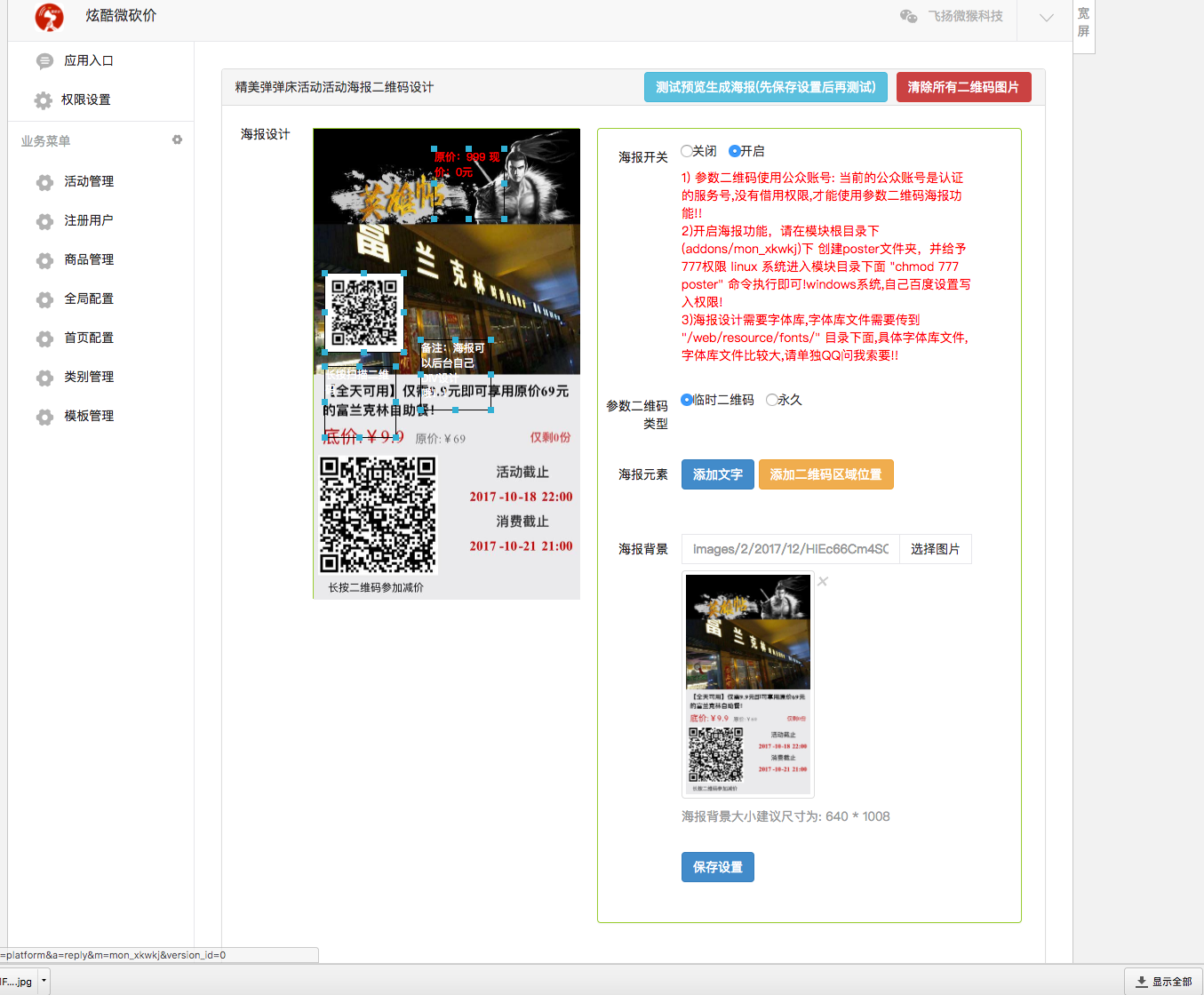Click the 添加文字 button

(x=718, y=474)
